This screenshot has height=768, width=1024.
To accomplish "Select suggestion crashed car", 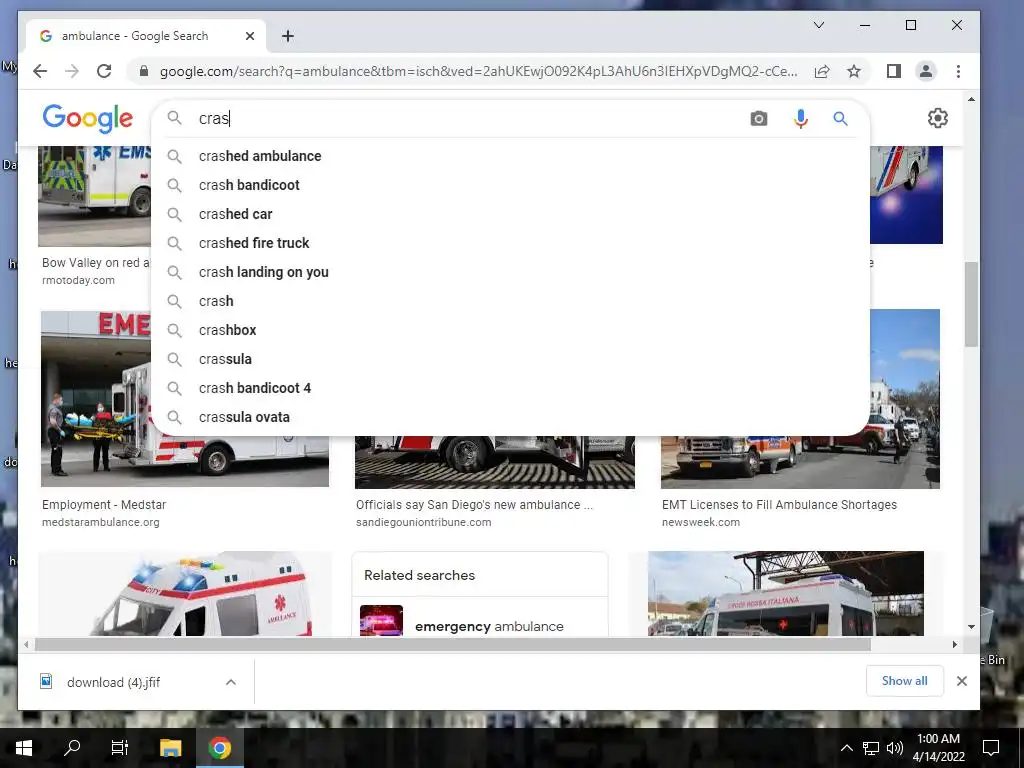I will pos(510,214).
